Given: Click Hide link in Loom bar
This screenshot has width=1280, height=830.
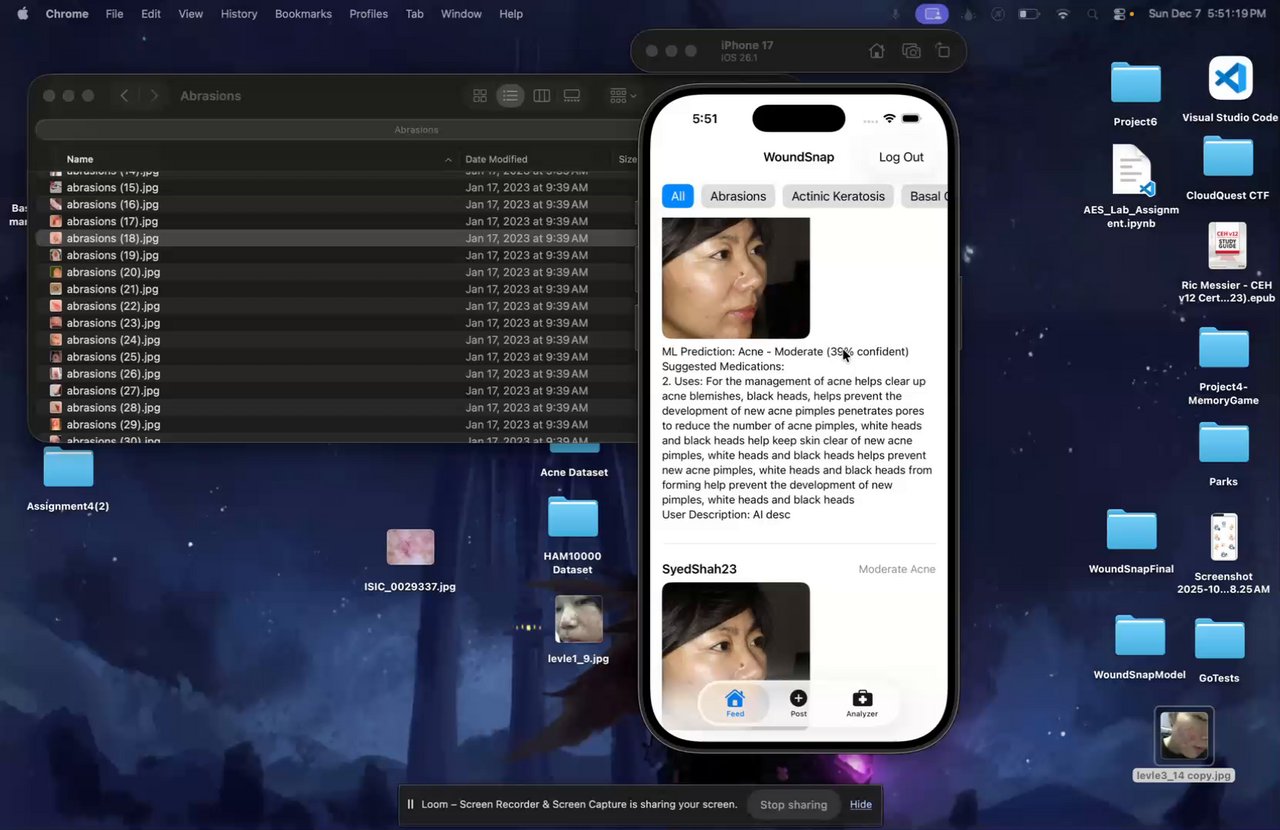Looking at the screenshot, I should coord(861,804).
